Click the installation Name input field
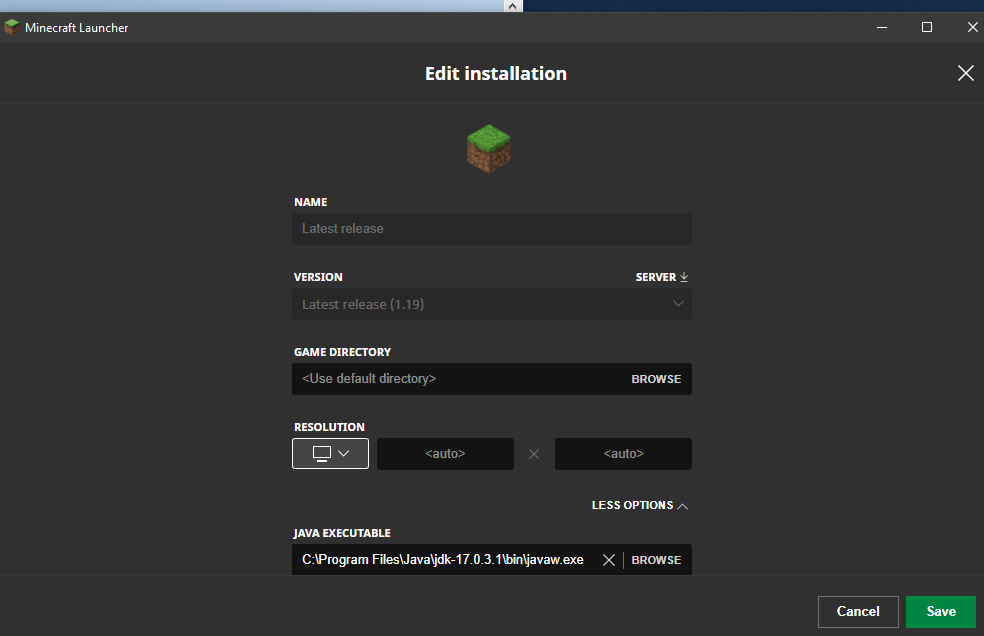The height and width of the screenshot is (636, 984). pos(491,228)
